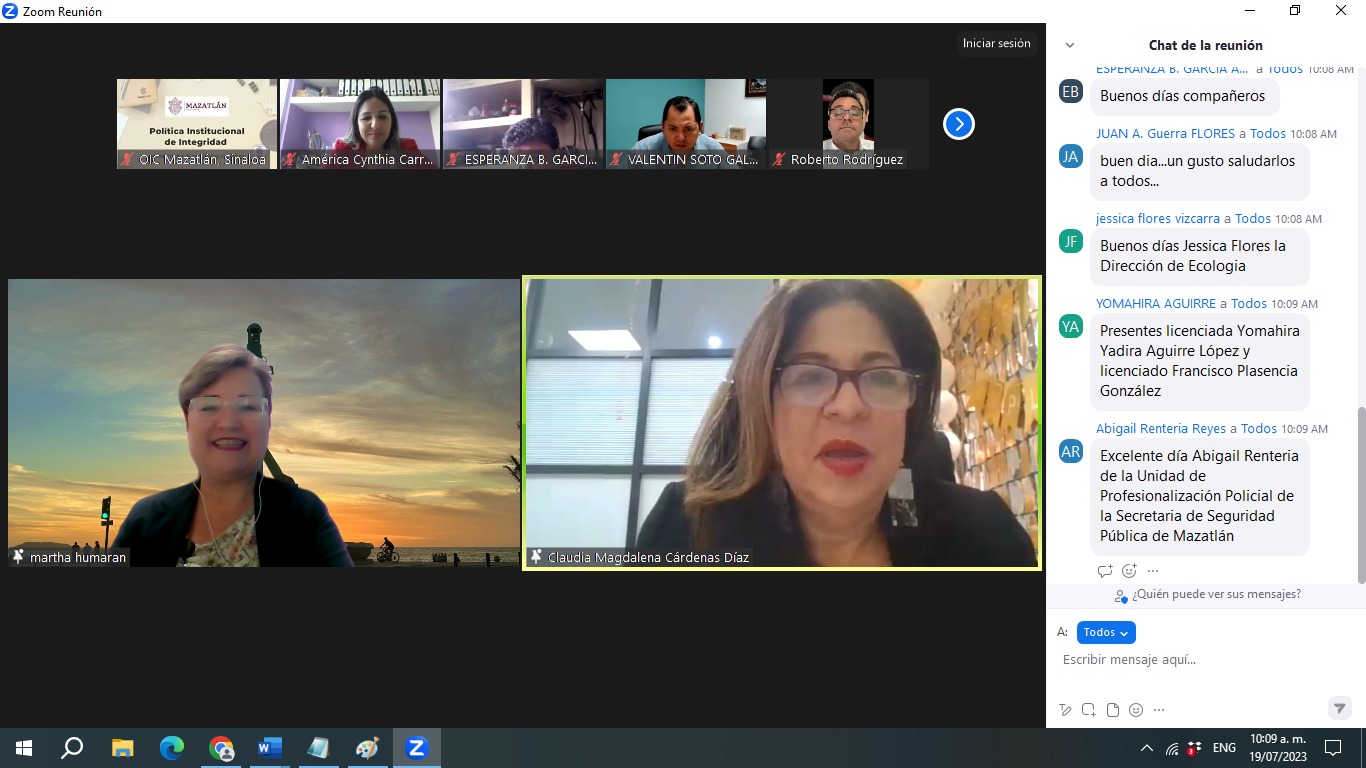
Task: Open more chat composer options ellipsis
Action: [1159, 710]
